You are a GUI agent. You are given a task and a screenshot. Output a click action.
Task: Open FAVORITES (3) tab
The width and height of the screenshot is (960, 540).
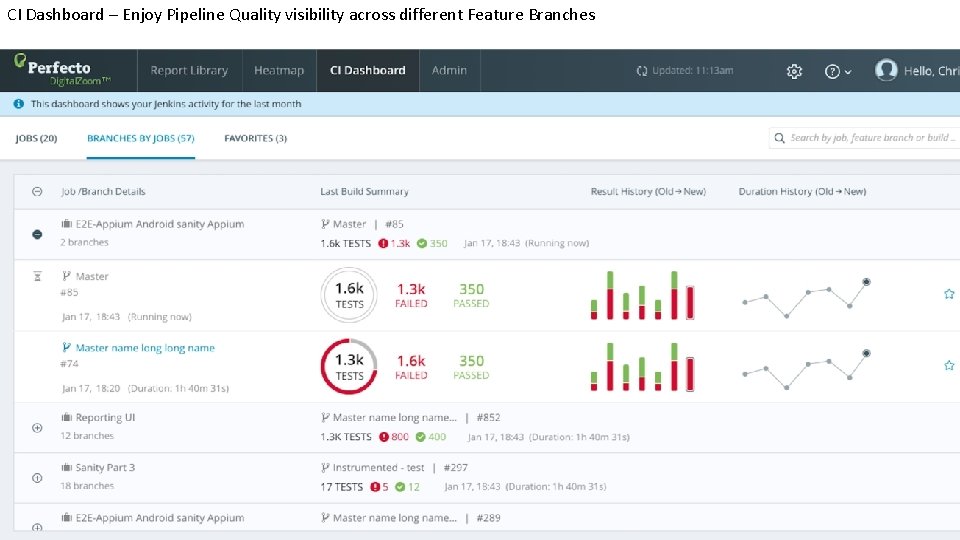pos(255,138)
